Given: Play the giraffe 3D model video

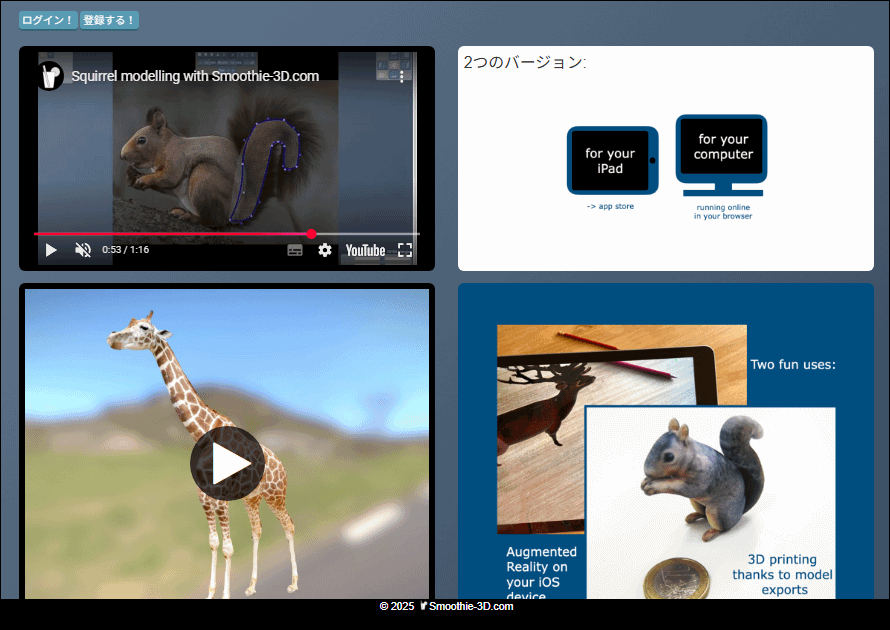Looking at the screenshot, I should 227,463.
